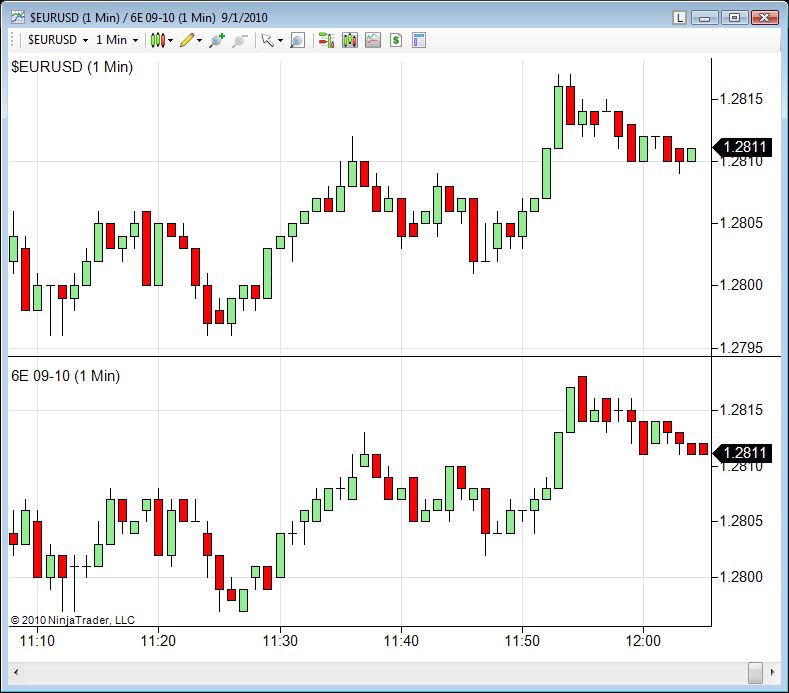Close the chart window
This screenshot has height=693, width=789.
click(x=765, y=18)
